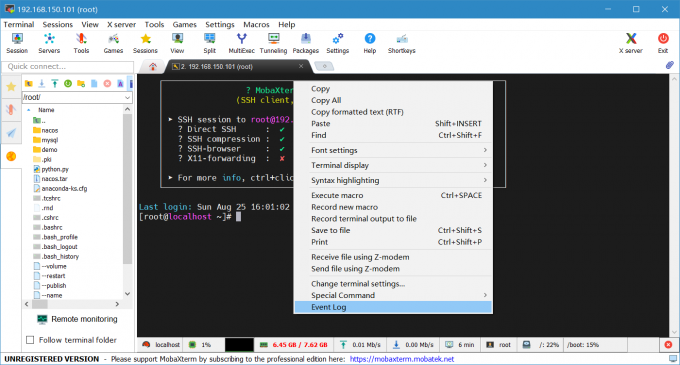
Task: Expand the /root/ path dropdown
Action: tap(128, 98)
